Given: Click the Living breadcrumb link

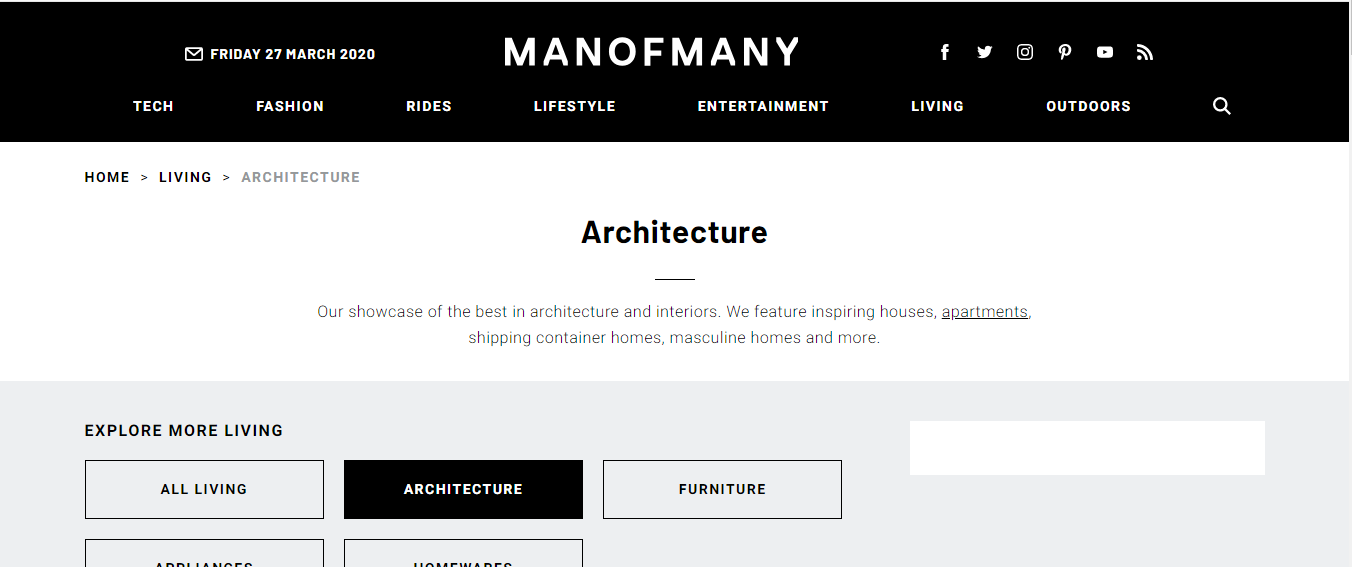Looking at the screenshot, I should point(185,177).
